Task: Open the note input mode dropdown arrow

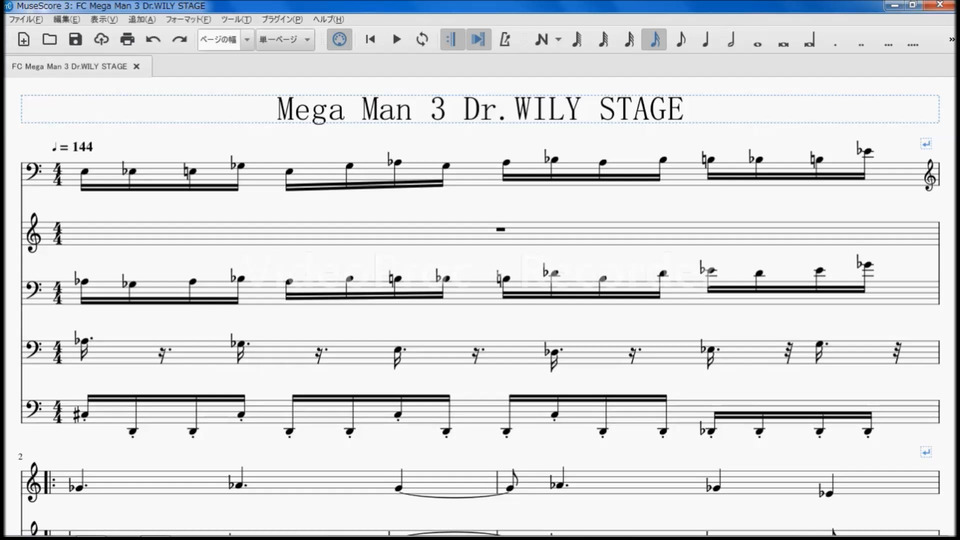Action: [x=558, y=40]
